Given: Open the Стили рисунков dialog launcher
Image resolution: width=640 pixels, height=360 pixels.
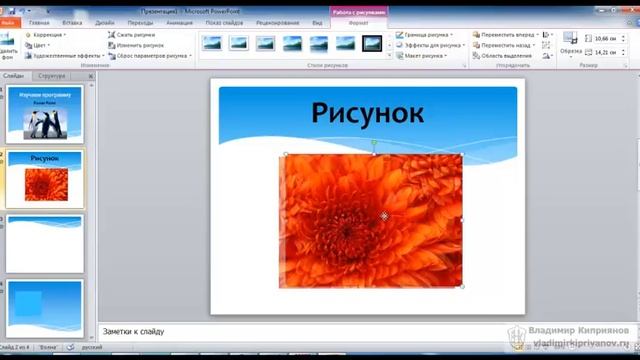Looking at the screenshot, I should (464, 65).
